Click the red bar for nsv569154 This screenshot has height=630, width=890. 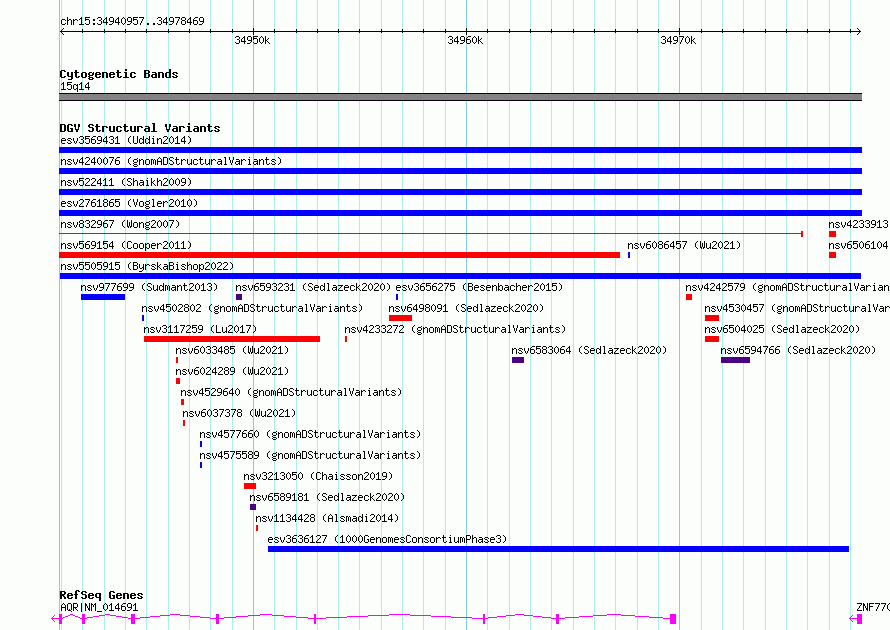pos(339,255)
